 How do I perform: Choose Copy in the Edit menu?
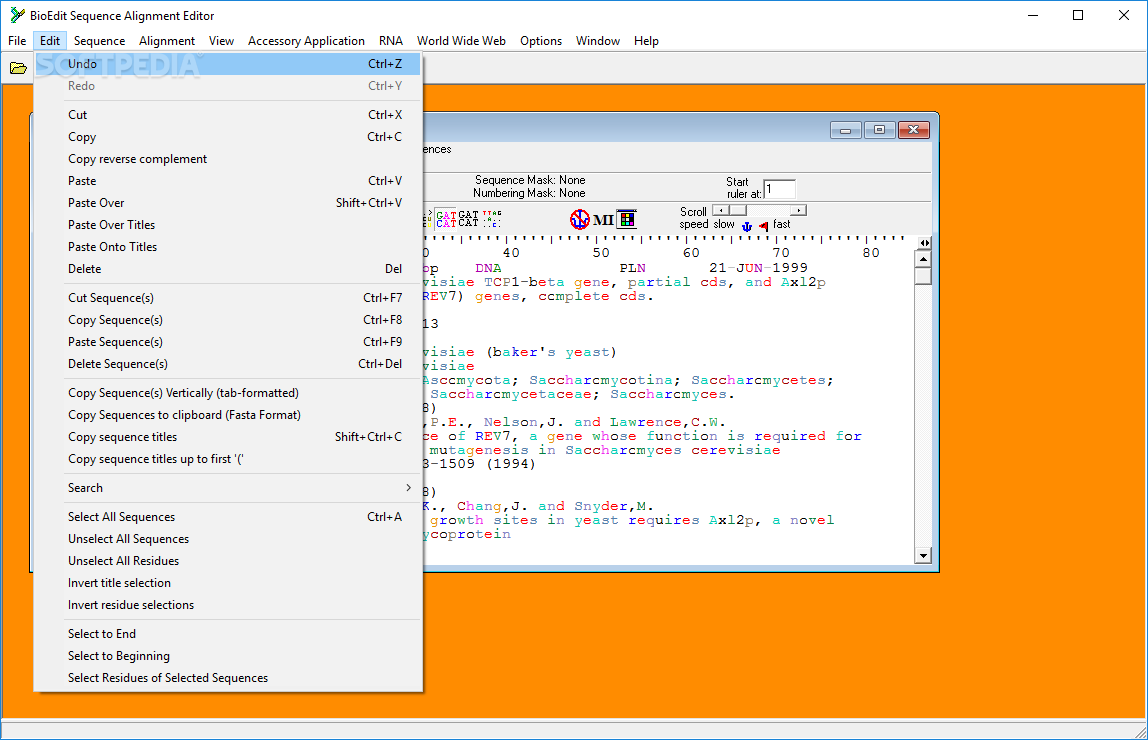[228, 137]
